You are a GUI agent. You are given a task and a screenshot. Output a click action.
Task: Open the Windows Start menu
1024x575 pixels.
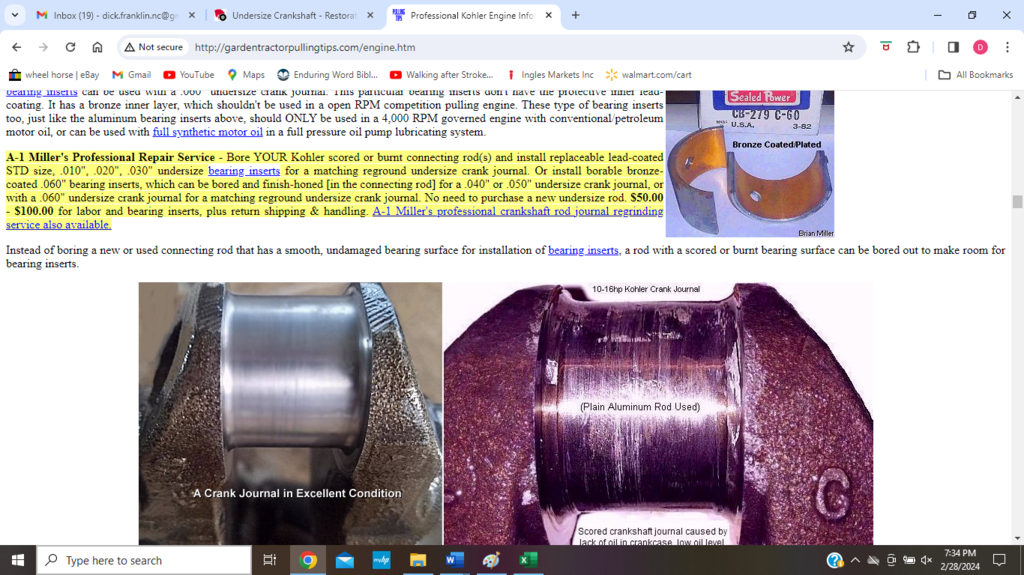(18, 560)
